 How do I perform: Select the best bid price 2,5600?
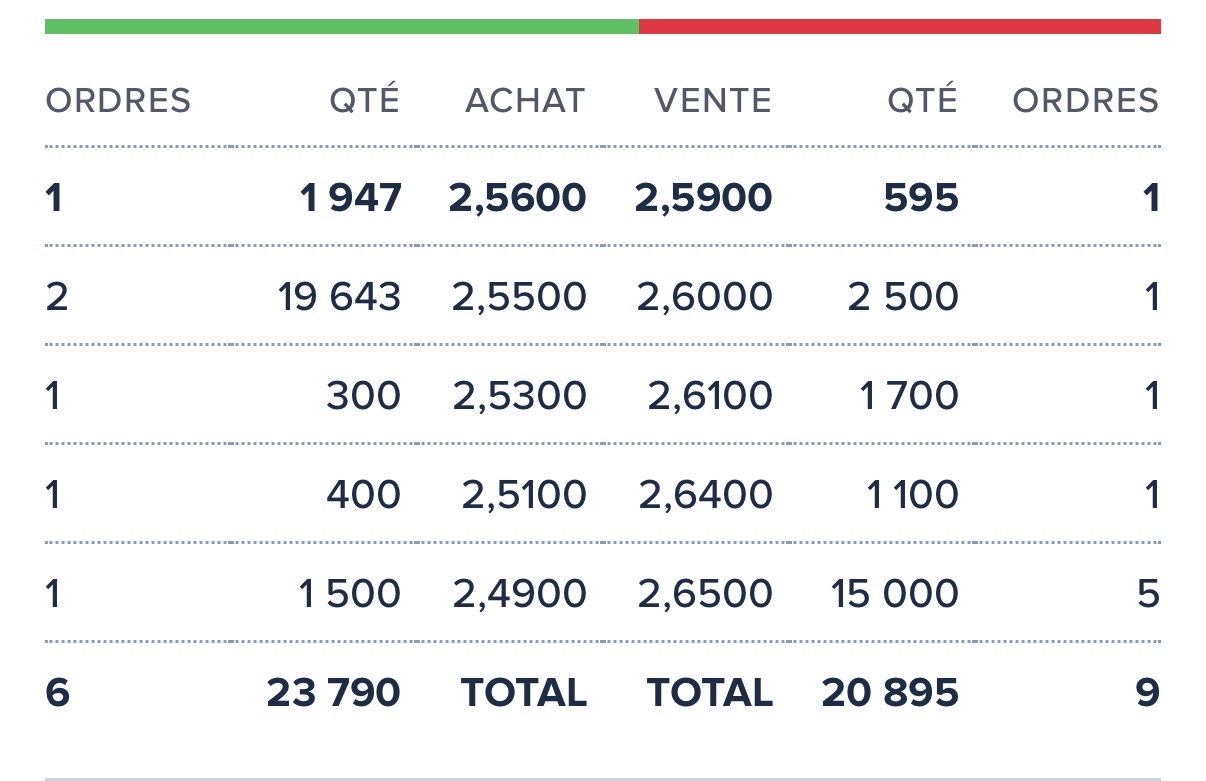pos(517,198)
